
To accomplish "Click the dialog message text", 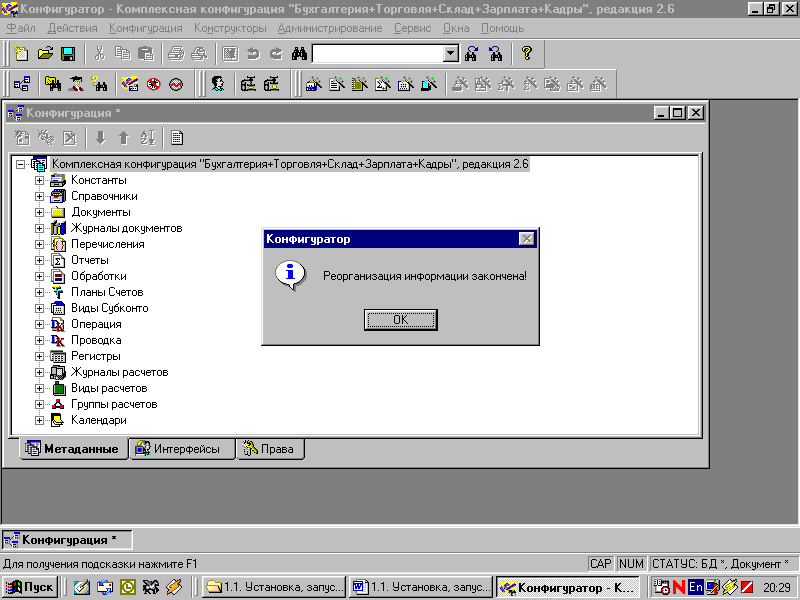I will pos(425,276).
